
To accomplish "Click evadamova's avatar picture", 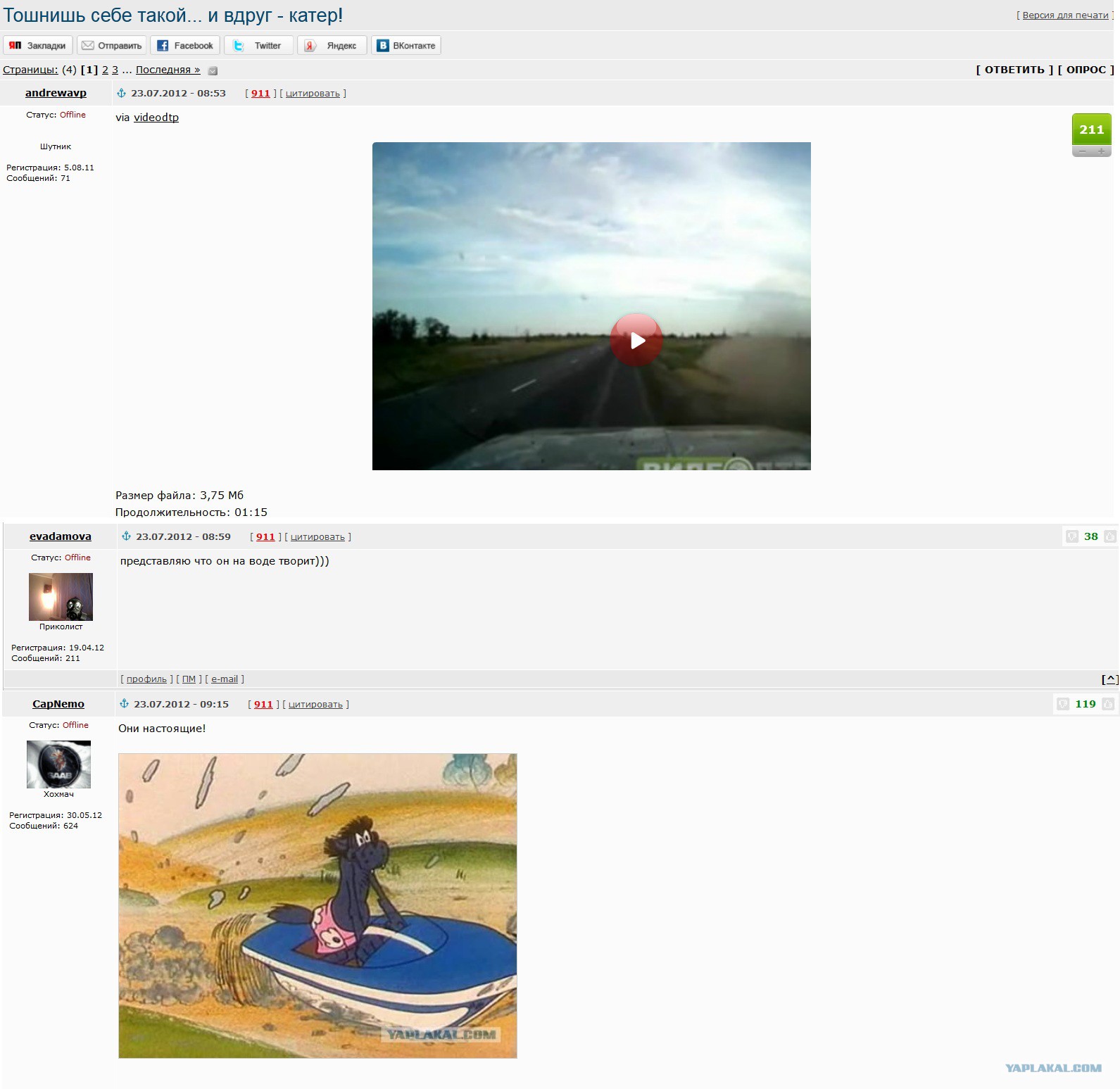I will pyautogui.click(x=61, y=597).
